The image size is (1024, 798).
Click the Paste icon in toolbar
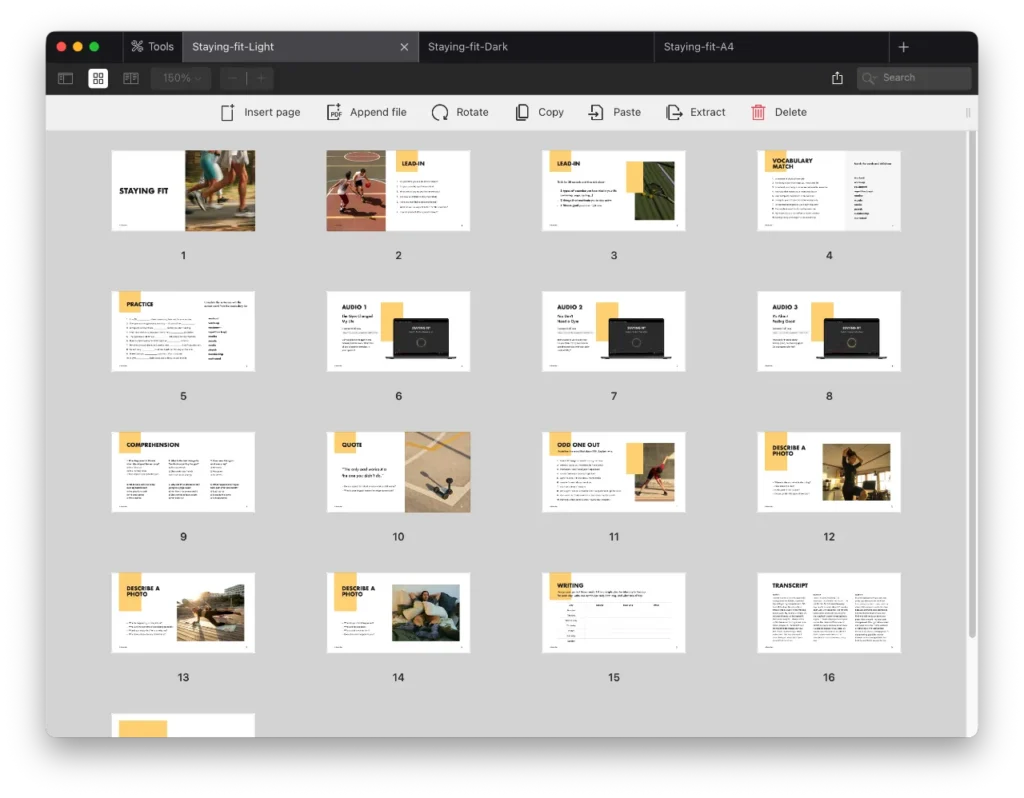pos(596,112)
